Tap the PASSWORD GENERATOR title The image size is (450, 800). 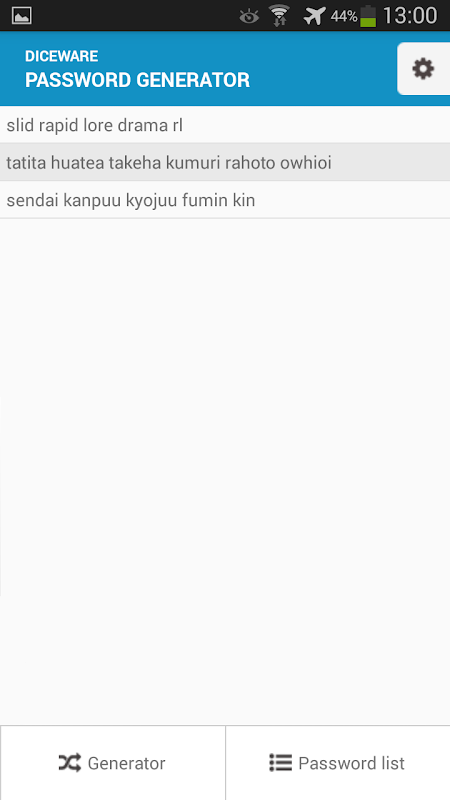(x=137, y=80)
